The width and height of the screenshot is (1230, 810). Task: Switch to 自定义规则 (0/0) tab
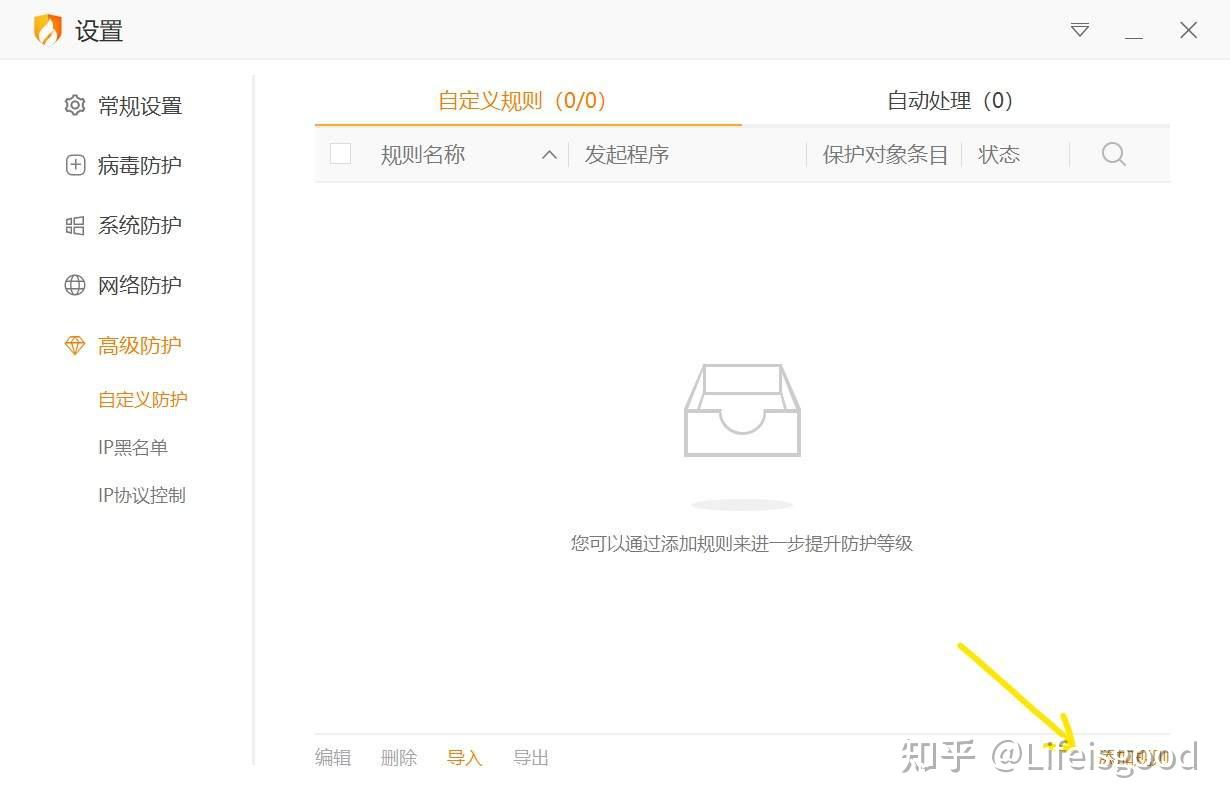point(523,101)
